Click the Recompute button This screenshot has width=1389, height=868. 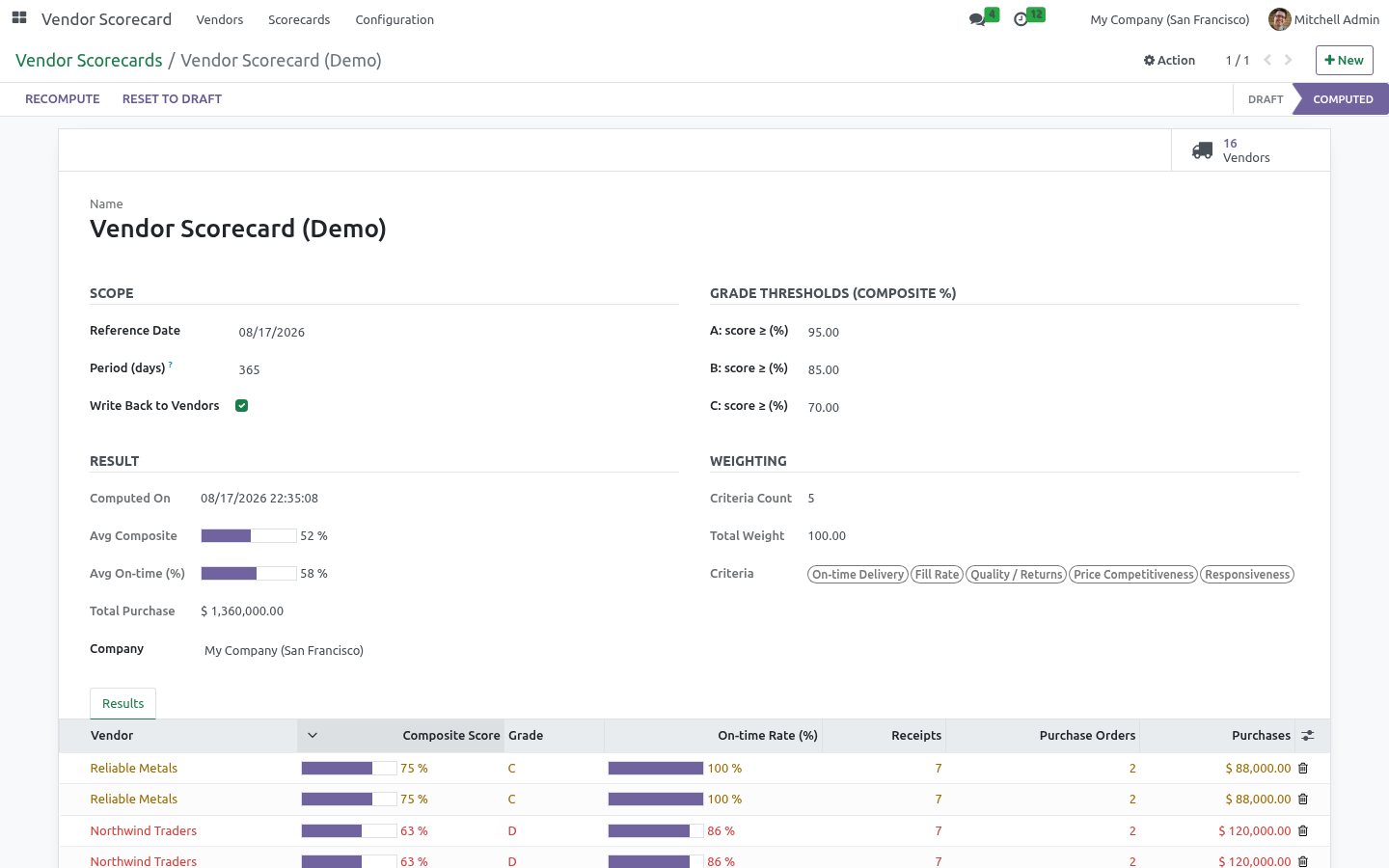pyautogui.click(x=63, y=99)
